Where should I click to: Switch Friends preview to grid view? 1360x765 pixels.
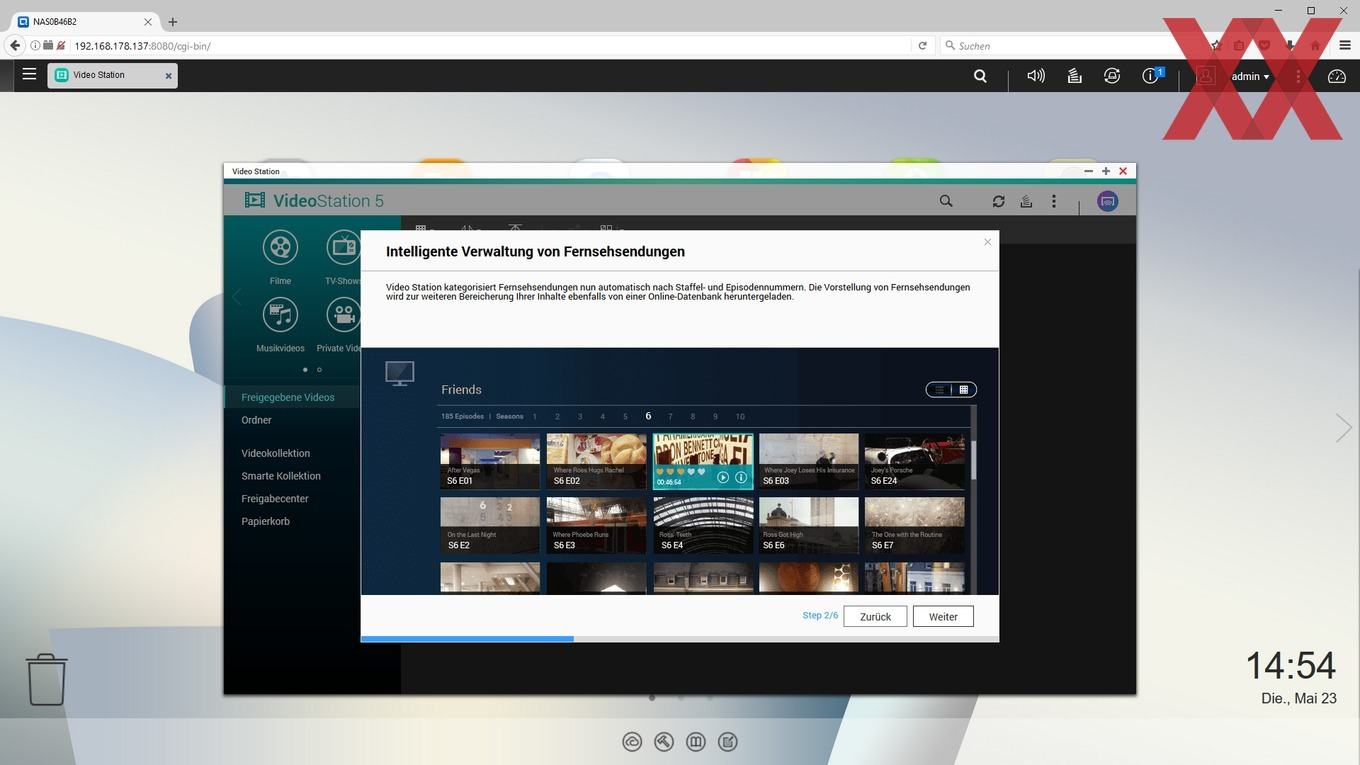(964, 390)
